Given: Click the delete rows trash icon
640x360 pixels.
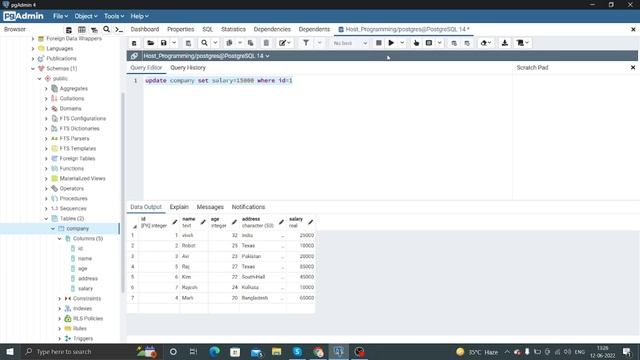Looking at the screenshot, I should coord(266,43).
